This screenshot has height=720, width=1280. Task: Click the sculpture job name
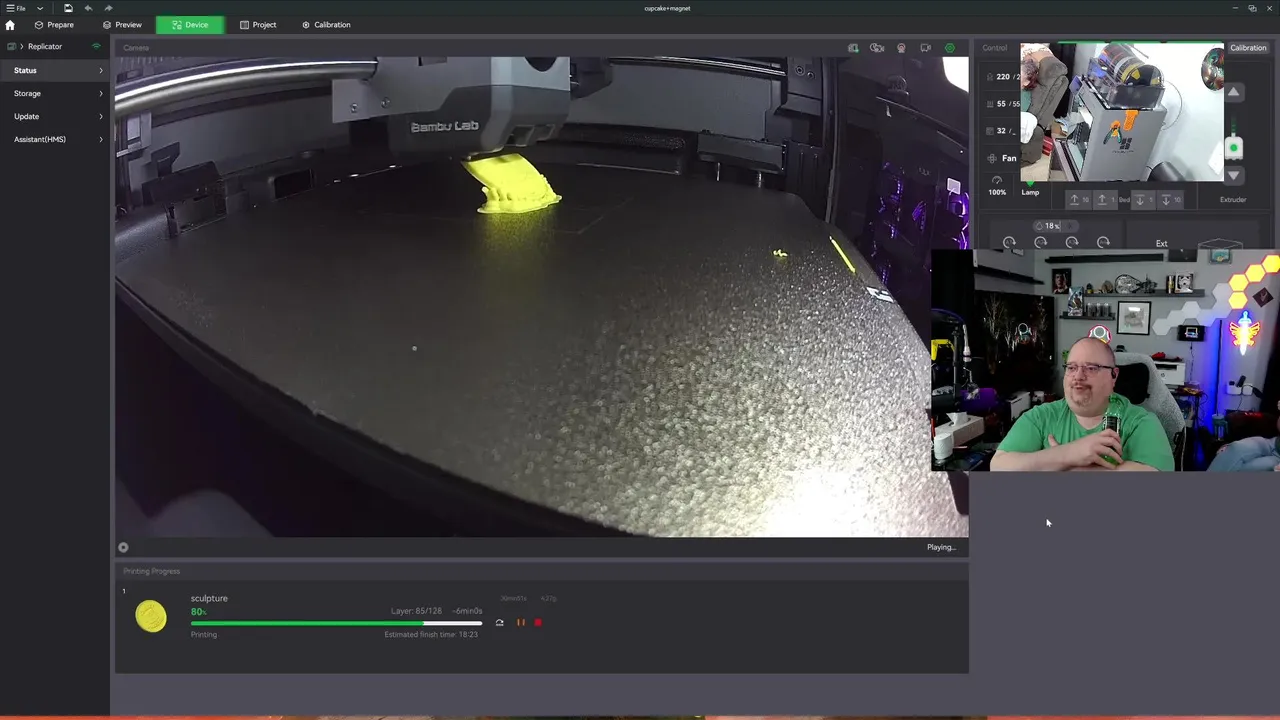pos(209,598)
